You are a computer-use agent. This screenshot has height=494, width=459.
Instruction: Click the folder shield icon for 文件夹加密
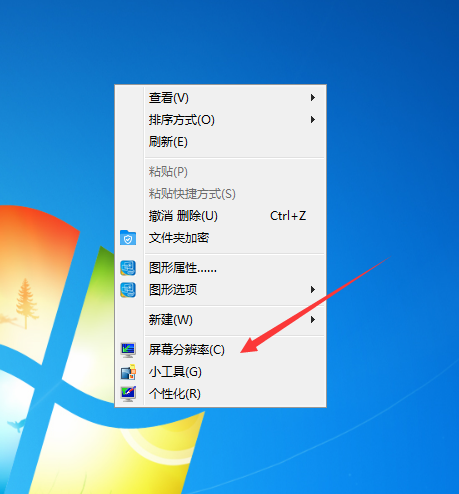click(128, 238)
